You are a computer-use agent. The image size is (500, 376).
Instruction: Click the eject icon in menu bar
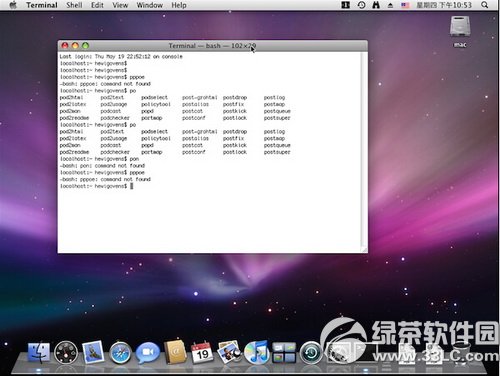pyautogui.click(x=390, y=5)
